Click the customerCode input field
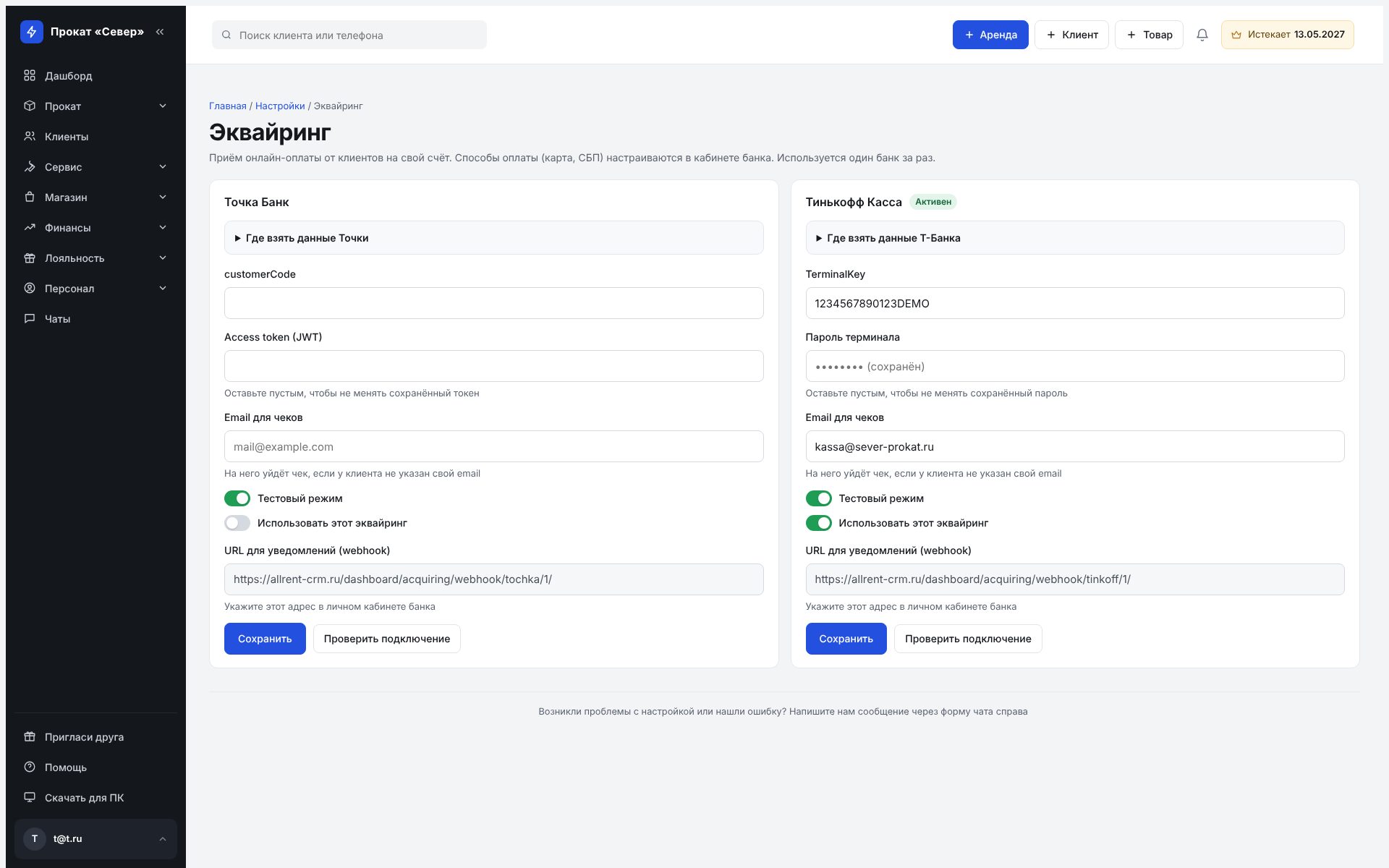This screenshot has width=1389, height=868. click(493, 303)
